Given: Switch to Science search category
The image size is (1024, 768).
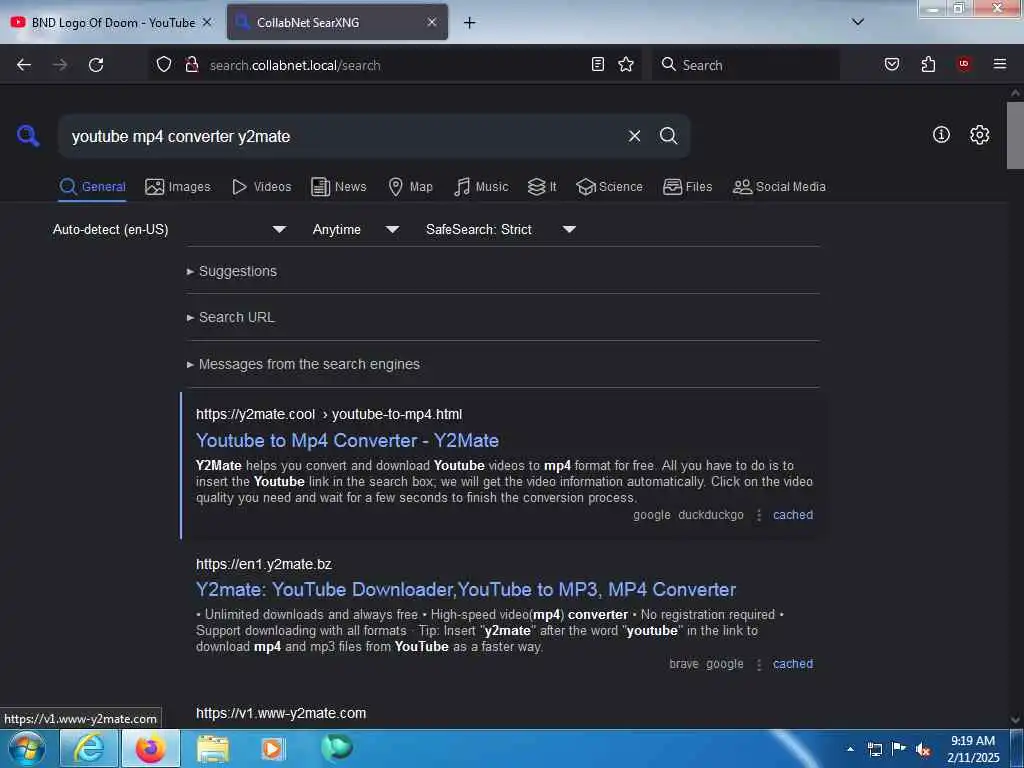Looking at the screenshot, I should tap(610, 187).
